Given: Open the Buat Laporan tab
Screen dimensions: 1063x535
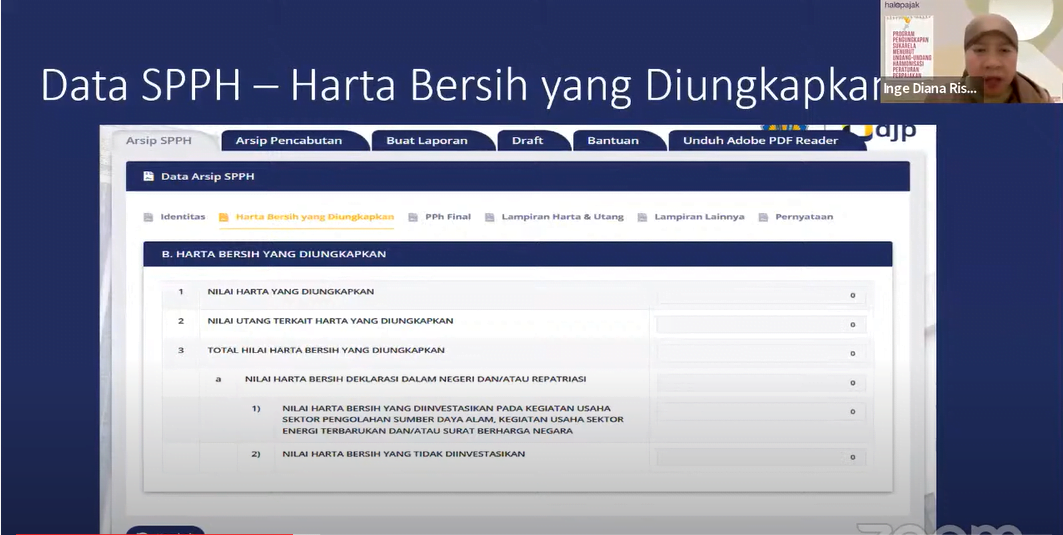Looking at the screenshot, I should click(x=426, y=141).
